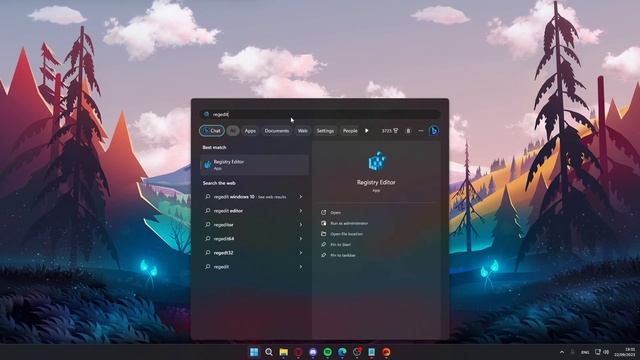Viewport: 640px width, 360px height.
Task: Click the Registry Editor best match icon
Action: [207, 164]
